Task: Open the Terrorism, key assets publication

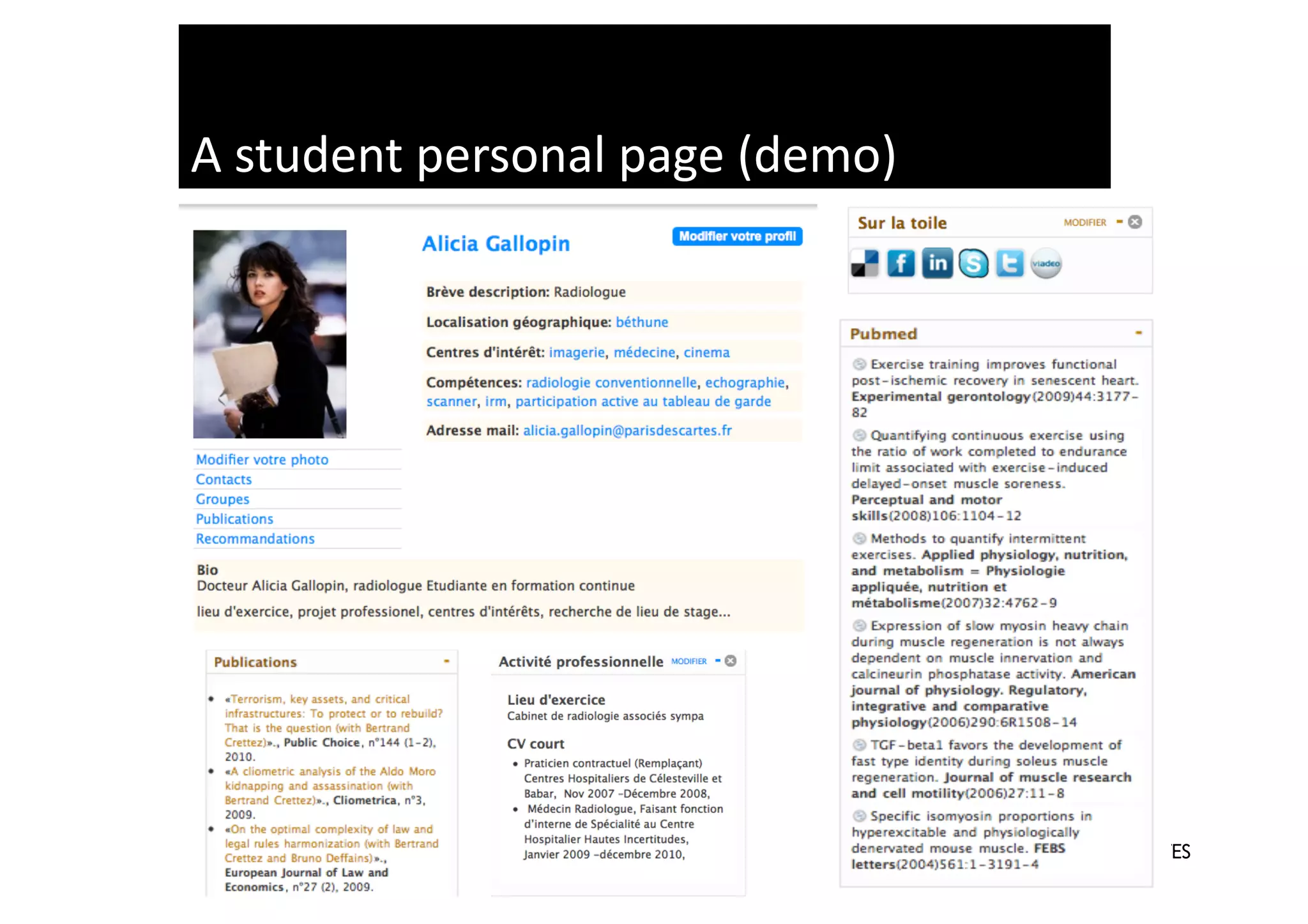Action: pyautogui.click(x=333, y=720)
